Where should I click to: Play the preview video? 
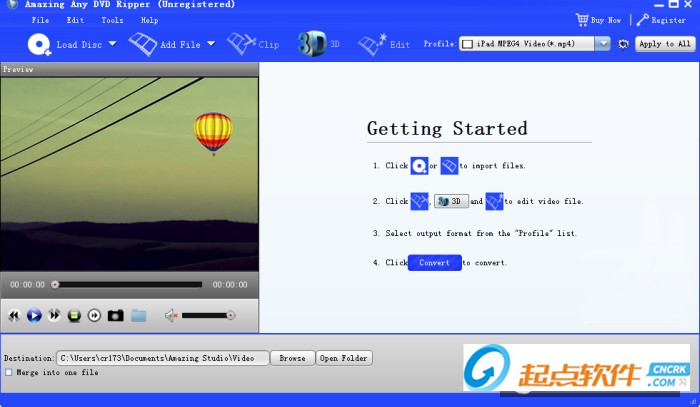click(34, 316)
